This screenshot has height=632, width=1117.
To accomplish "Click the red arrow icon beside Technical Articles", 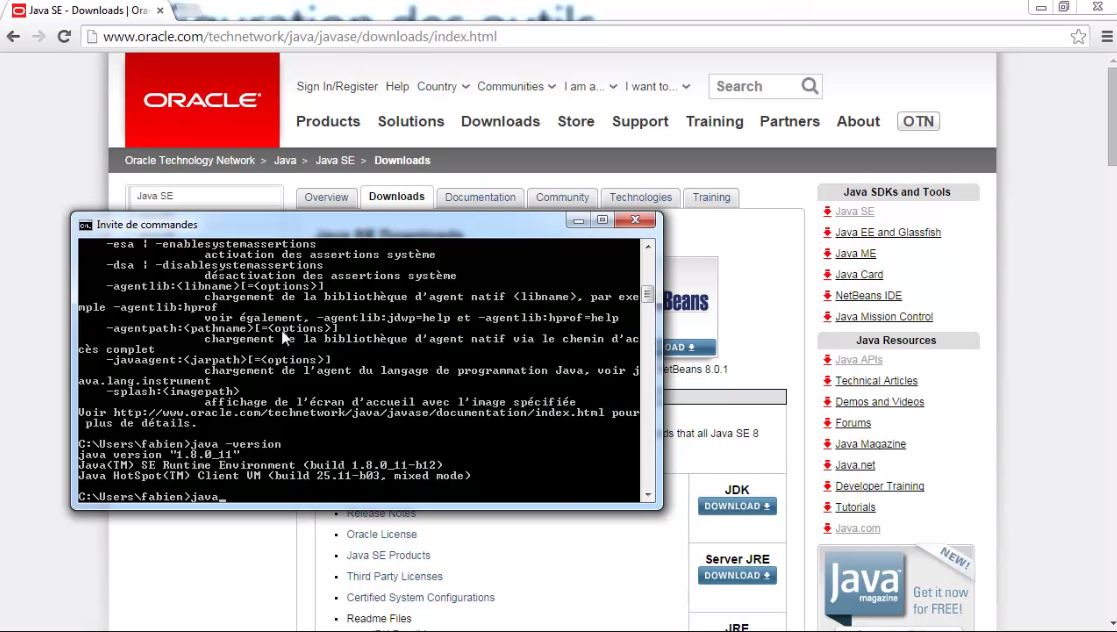I will (827, 381).
